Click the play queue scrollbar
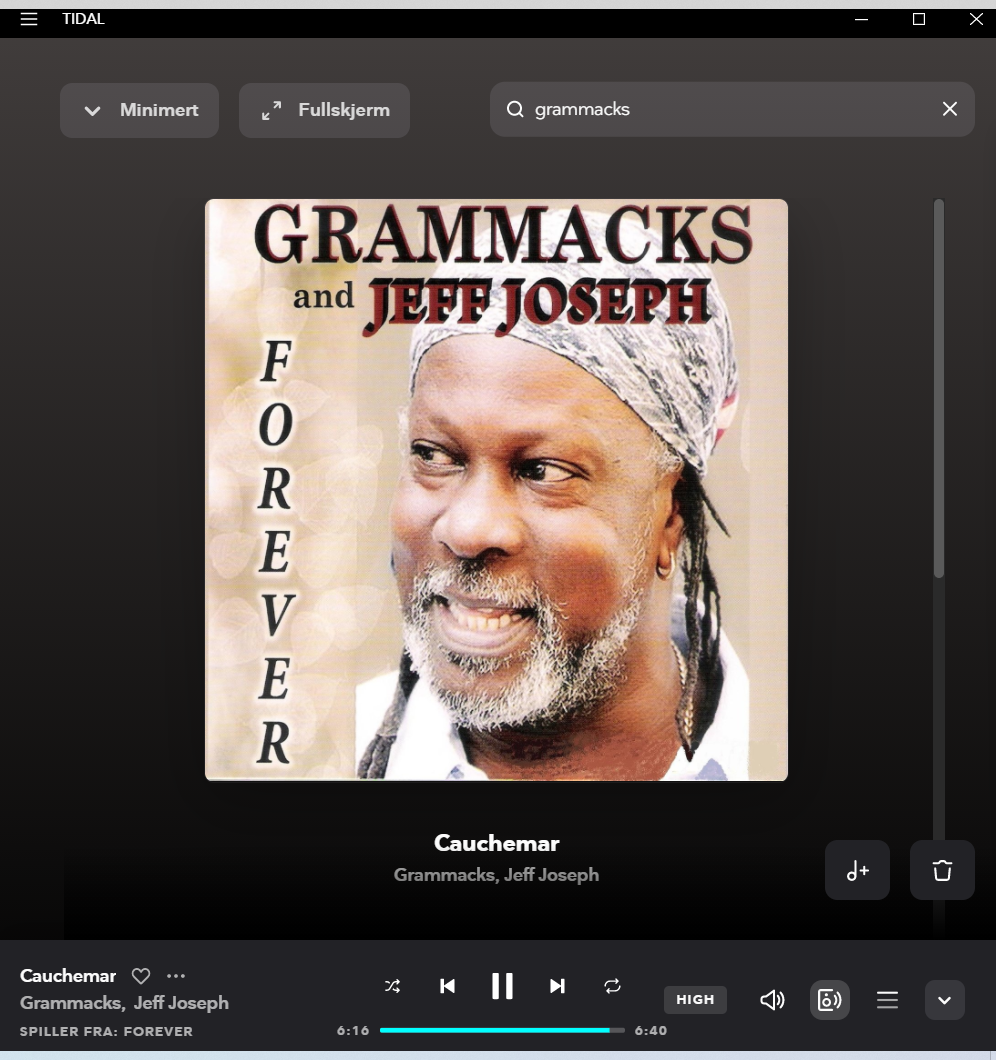The image size is (996, 1060). pyautogui.click(x=939, y=388)
